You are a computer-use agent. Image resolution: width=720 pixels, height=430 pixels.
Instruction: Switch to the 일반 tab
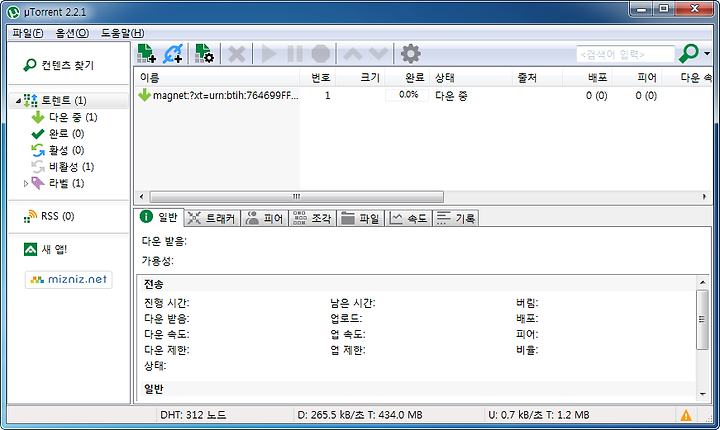coord(159,217)
